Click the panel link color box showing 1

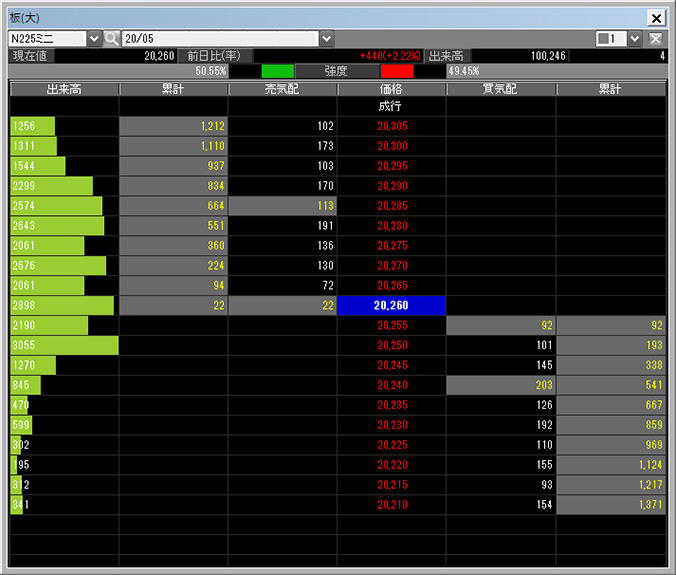(611, 39)
